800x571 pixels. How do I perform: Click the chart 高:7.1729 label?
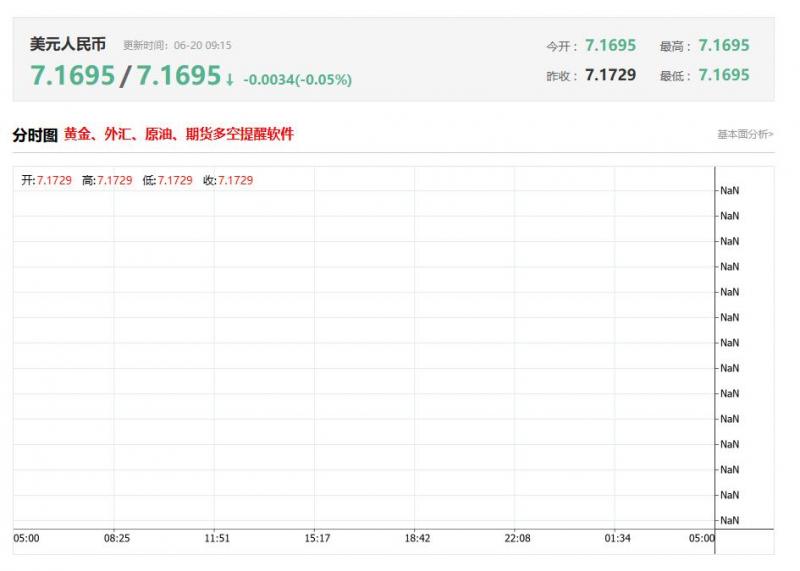click(107, 180)
